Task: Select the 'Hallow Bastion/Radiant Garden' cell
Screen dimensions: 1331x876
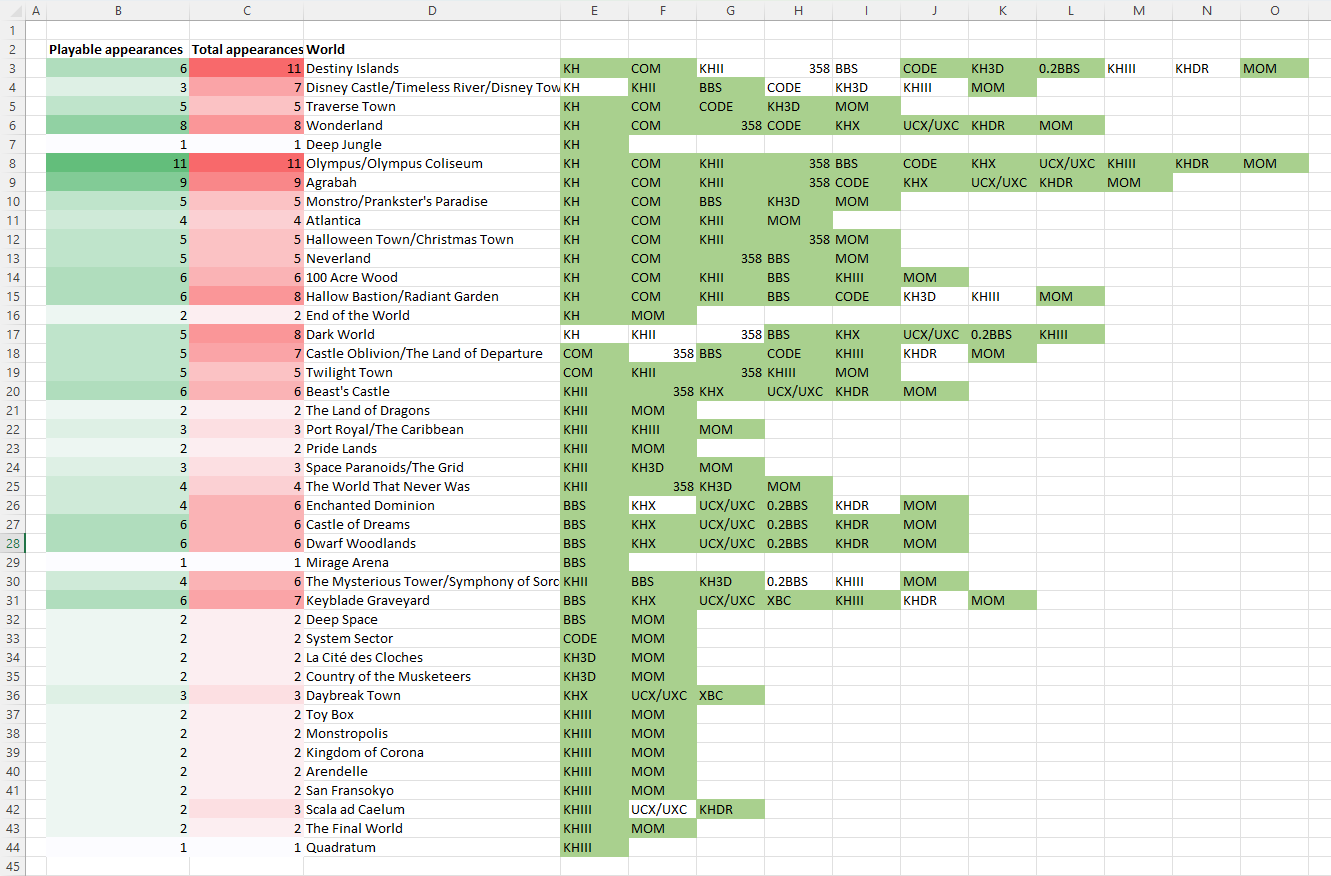Action: coord(432,296)
